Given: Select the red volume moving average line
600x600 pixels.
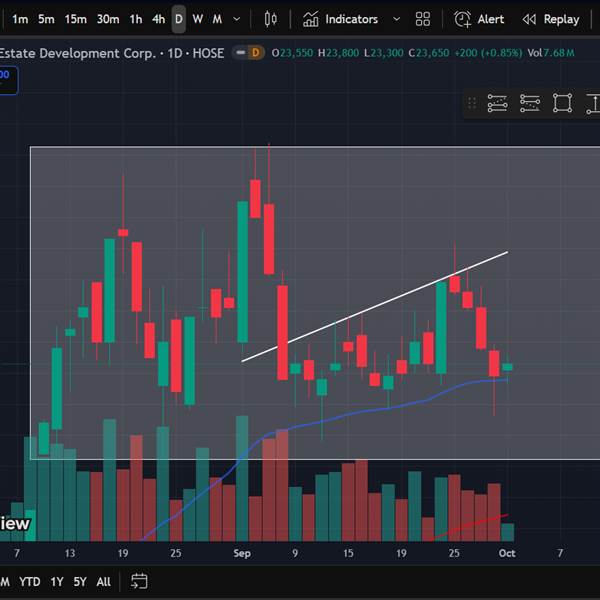Looking at the screenshot, I should click(x=469, y=527).
